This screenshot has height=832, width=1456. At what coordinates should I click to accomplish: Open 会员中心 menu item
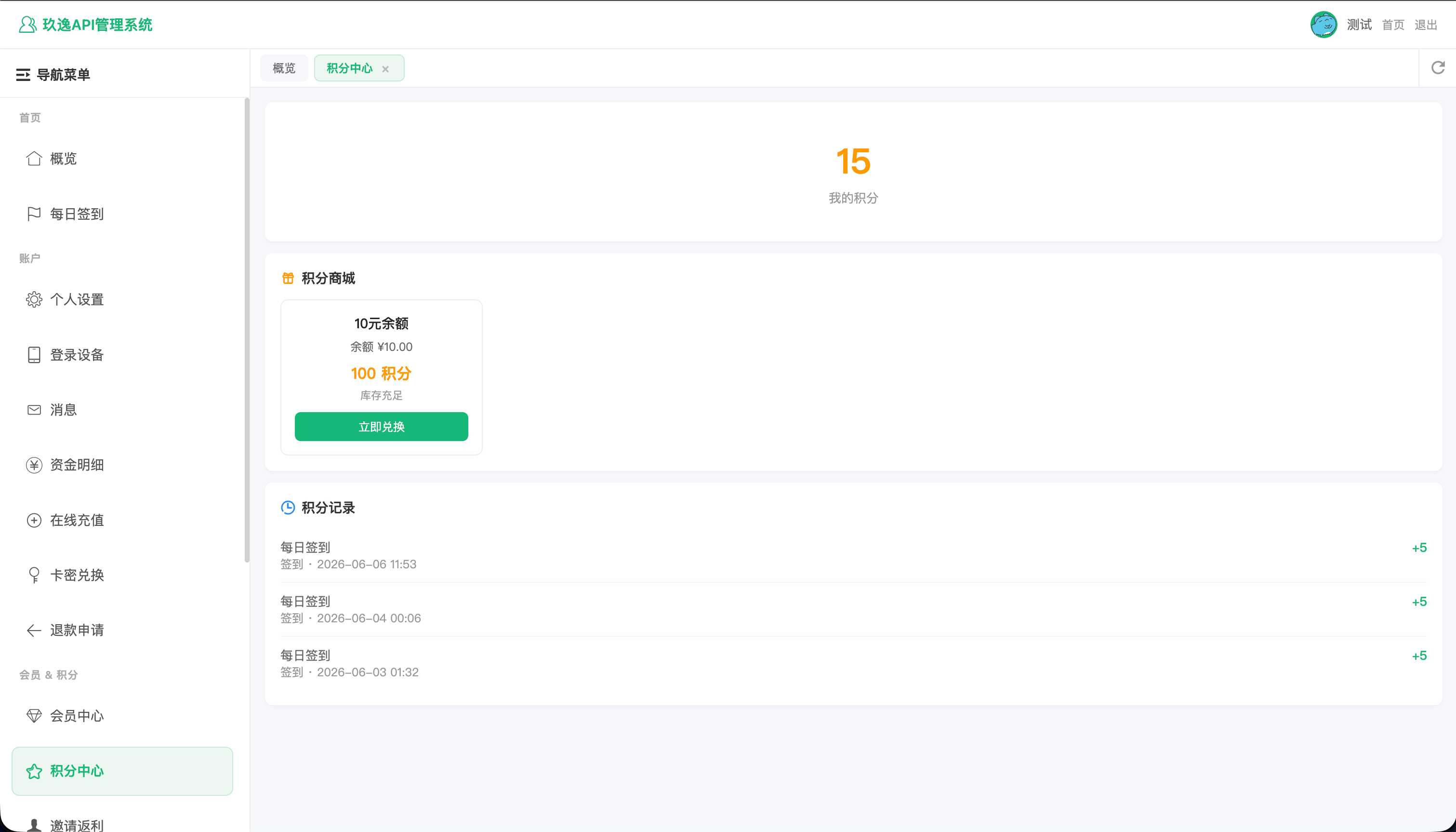[122, 715]
